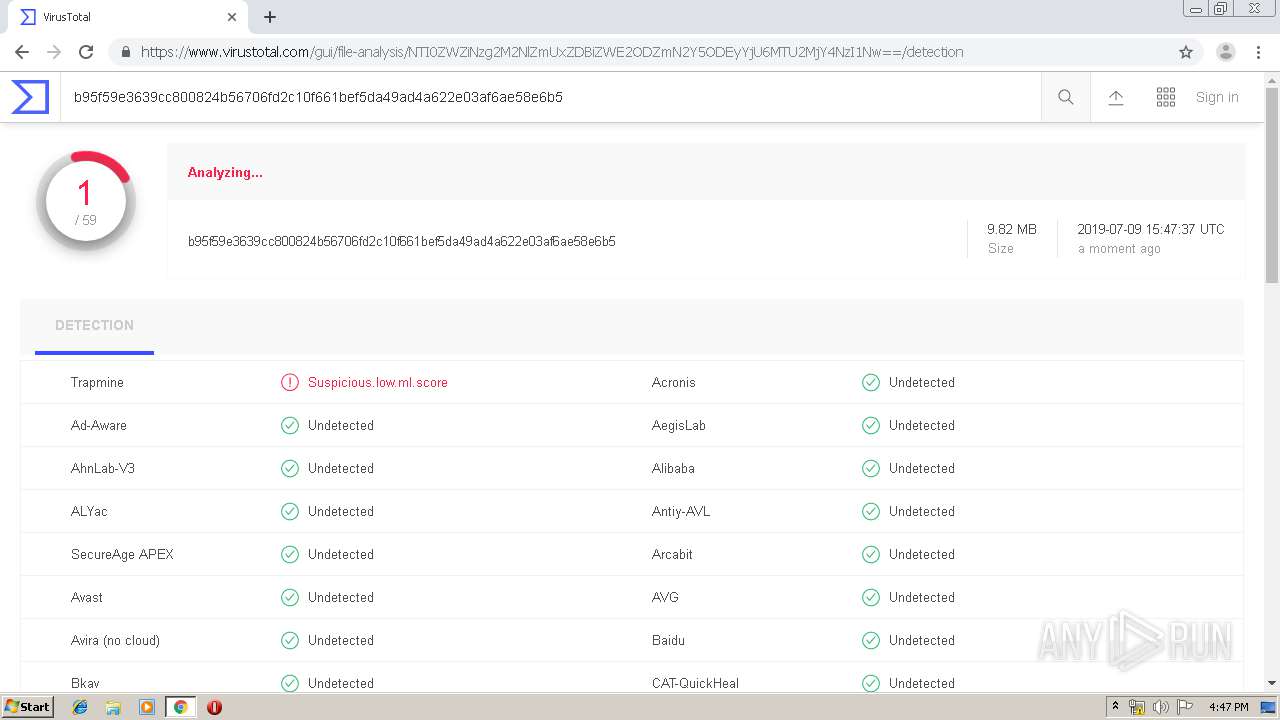This screenshot has width=1280, height=720.
Task: Click the file hash text in summary
Action: 401,241
